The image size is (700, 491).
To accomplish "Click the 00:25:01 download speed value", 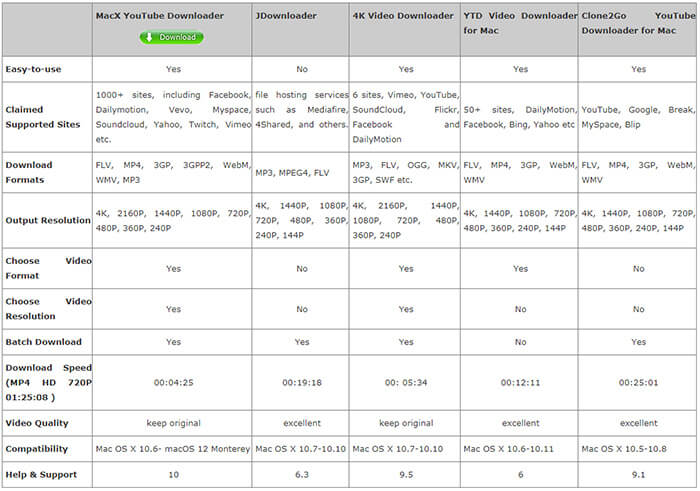I will 638,383.
